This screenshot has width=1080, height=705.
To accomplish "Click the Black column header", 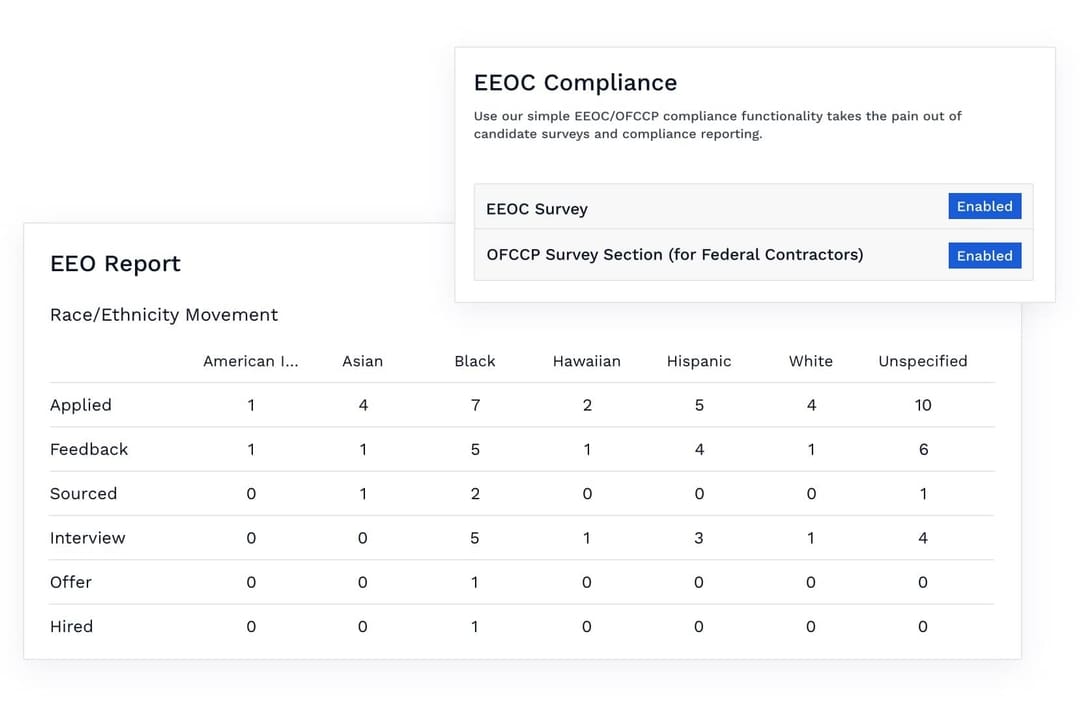I will [474, 361].
